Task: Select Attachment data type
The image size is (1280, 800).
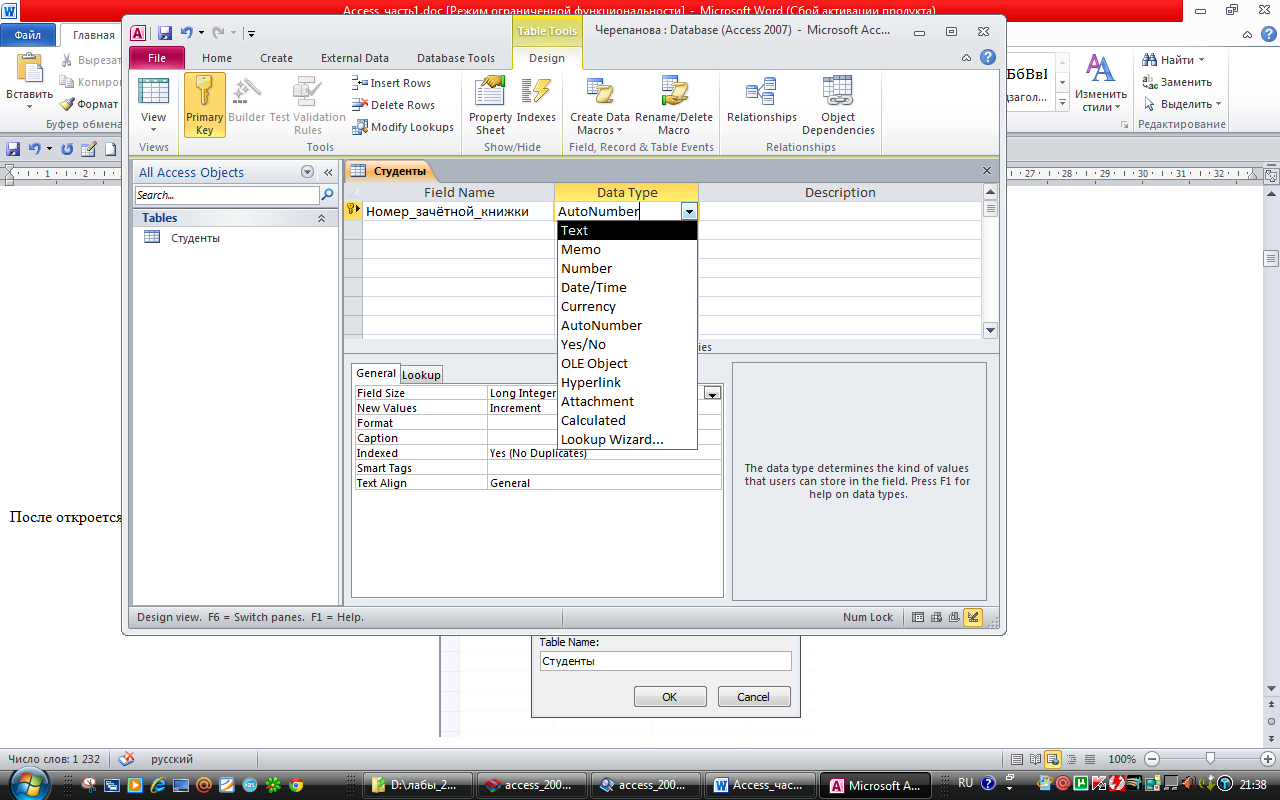Action: pyautogui.click(x=627, y=402)
